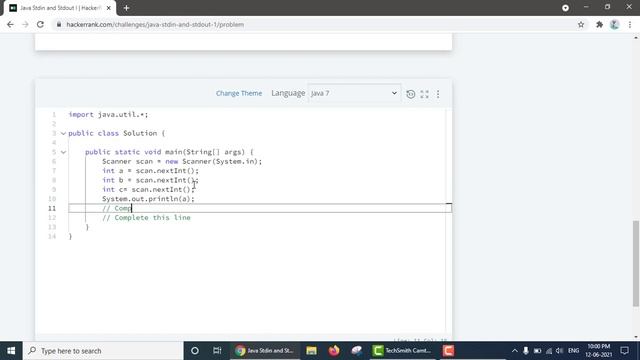Open Chrome three-dot menu
Screen dimensions: 640x360
[x=630, y=24]
